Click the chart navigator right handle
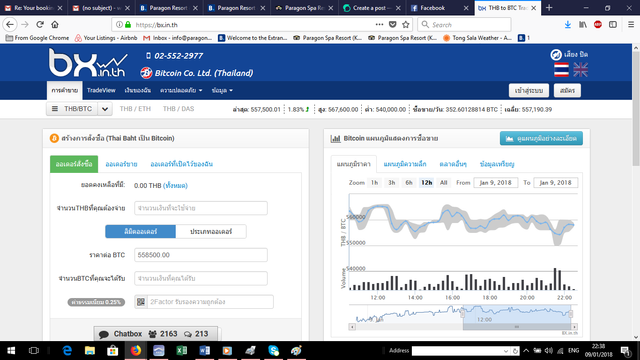Viewport: 640px width, 360px height. 571,313
